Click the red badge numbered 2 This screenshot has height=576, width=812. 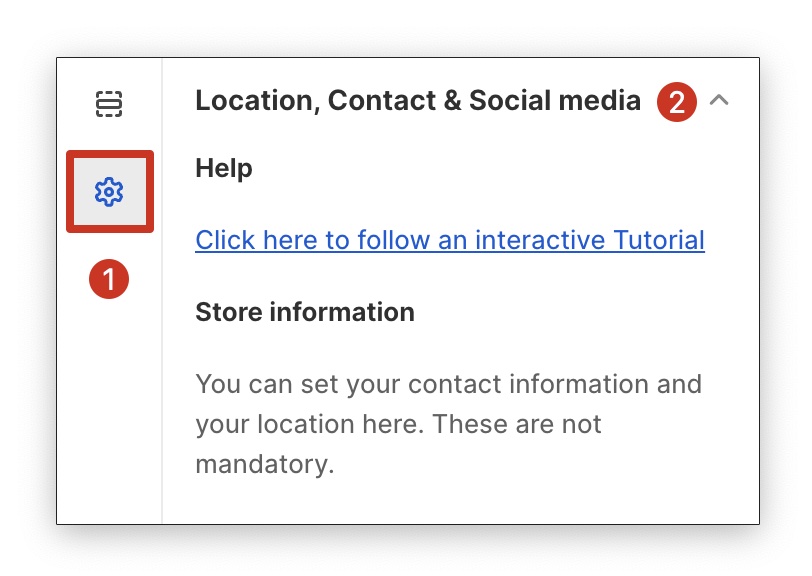click(676, 101)
